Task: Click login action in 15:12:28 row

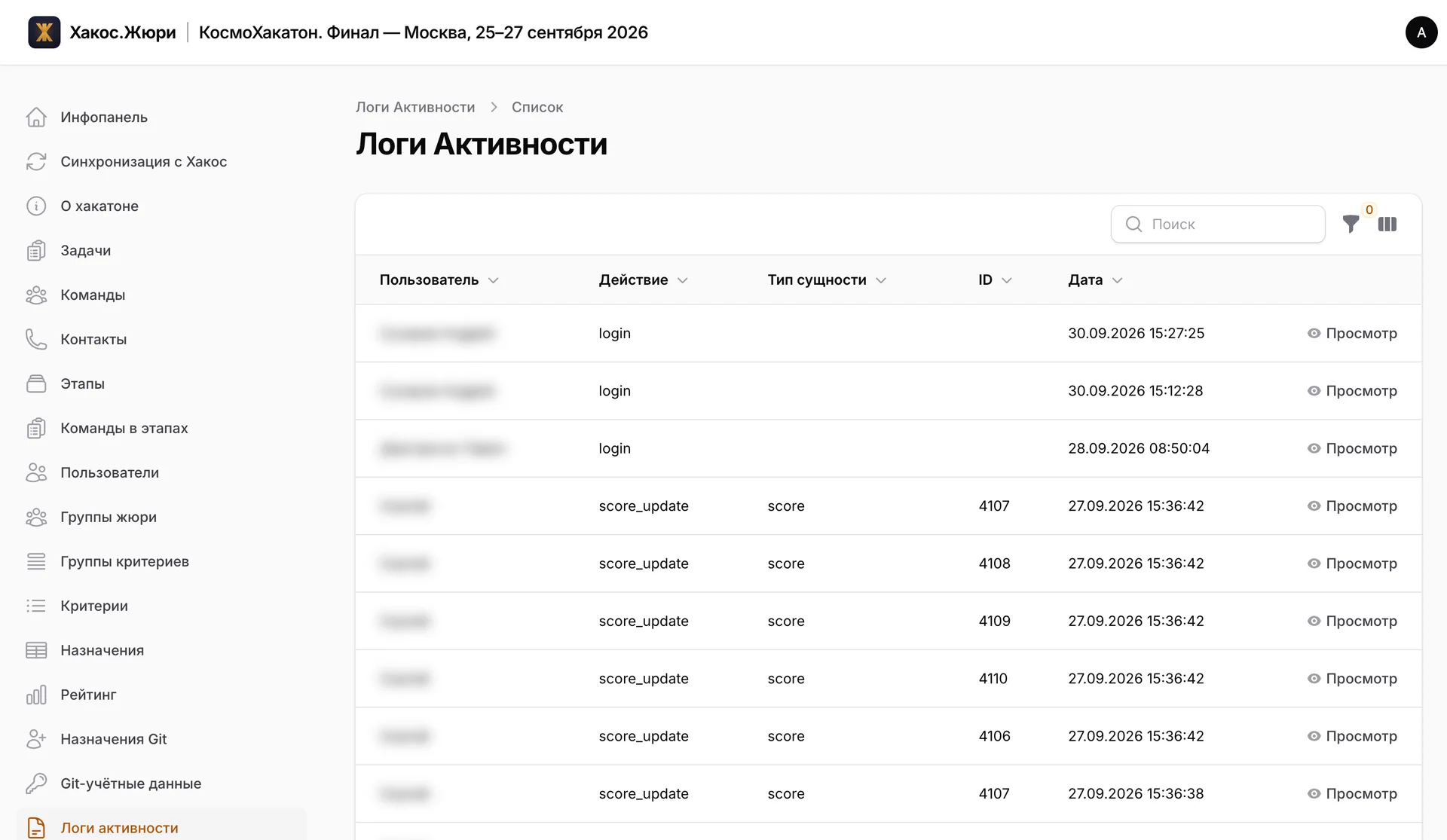Action: pyautogui.click(x=614, y=391)
